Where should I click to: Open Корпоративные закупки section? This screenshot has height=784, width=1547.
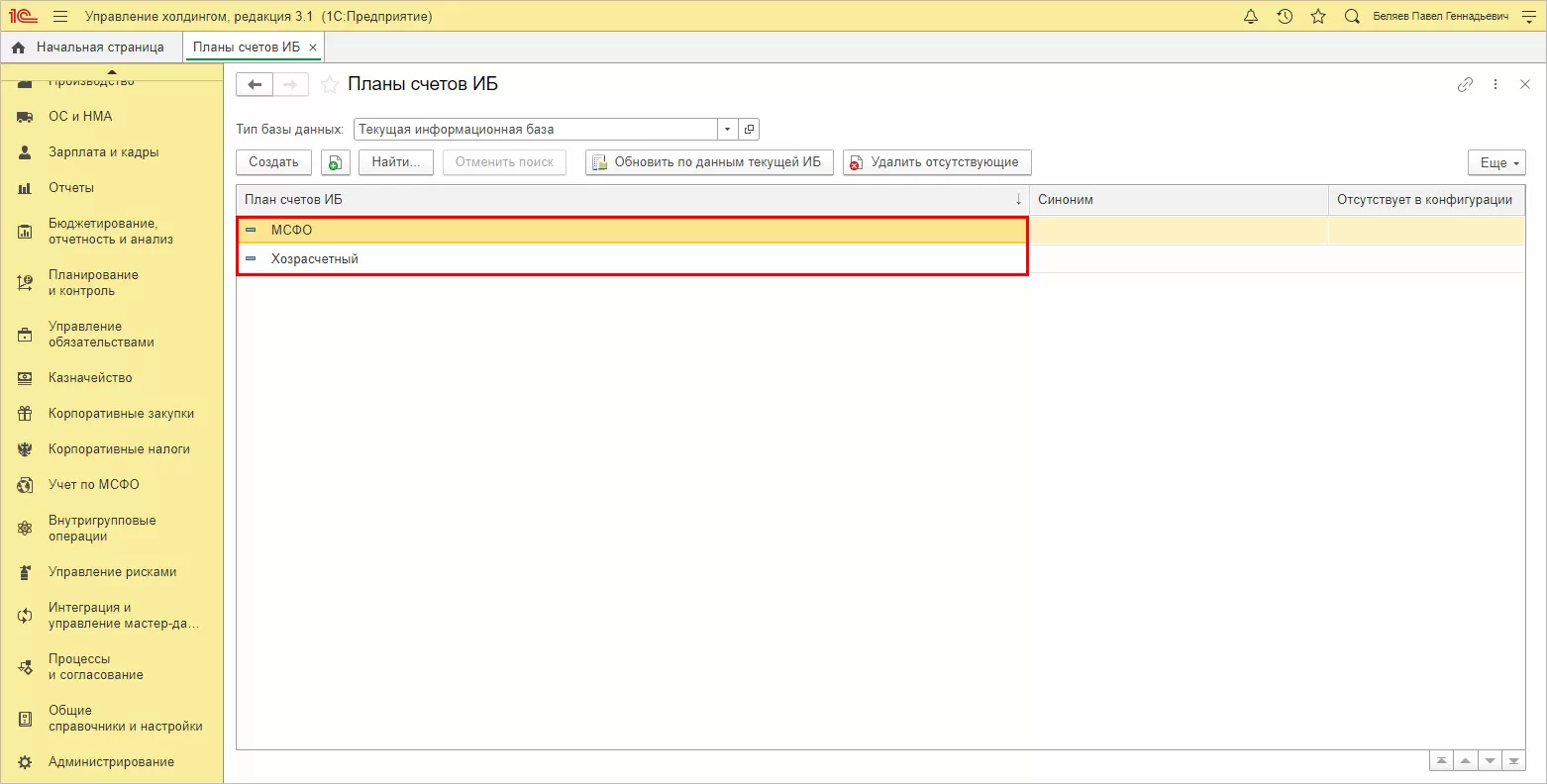coord(111,414)
